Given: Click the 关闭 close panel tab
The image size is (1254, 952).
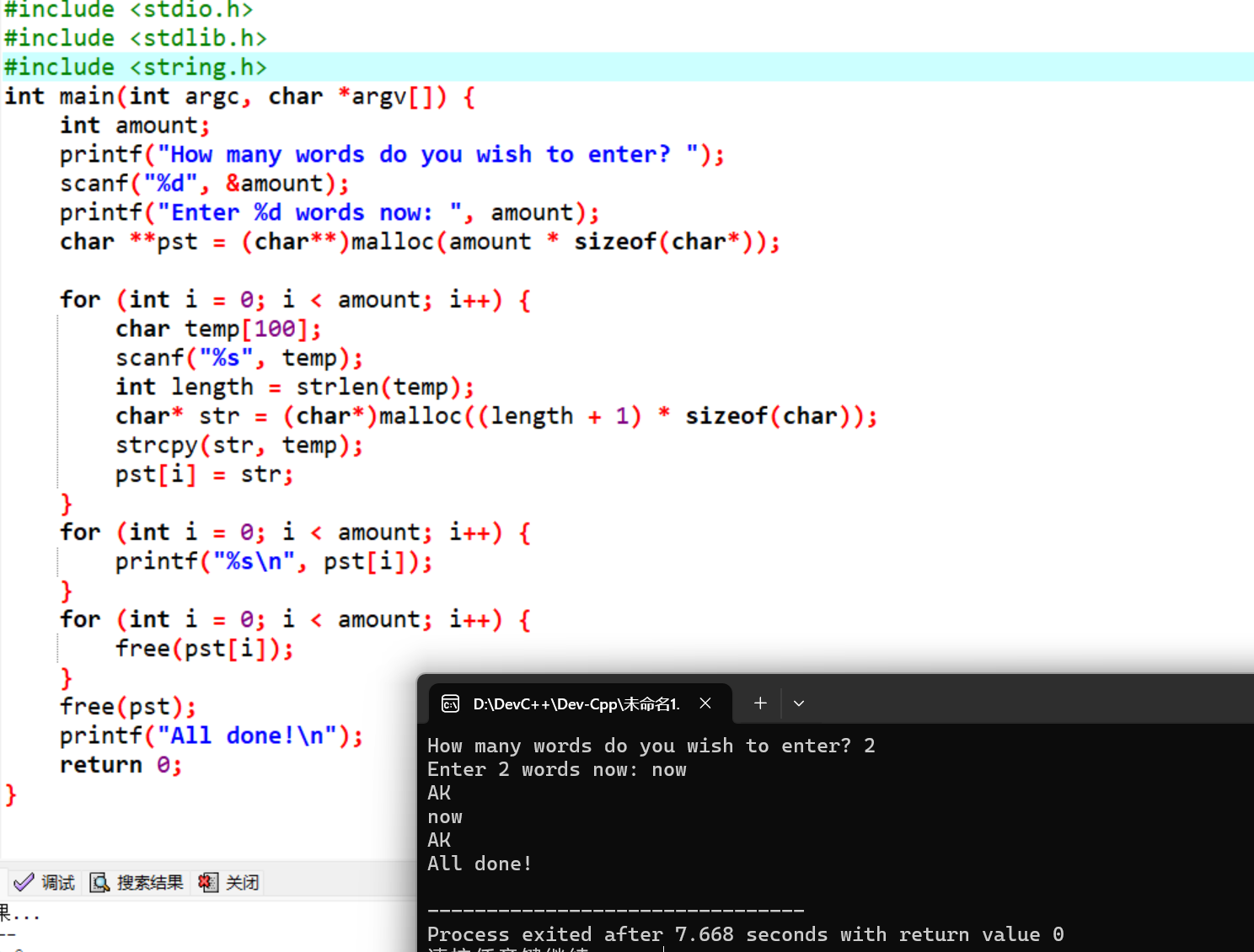Looking at the screenshot, I should click(x=228, y=882).
